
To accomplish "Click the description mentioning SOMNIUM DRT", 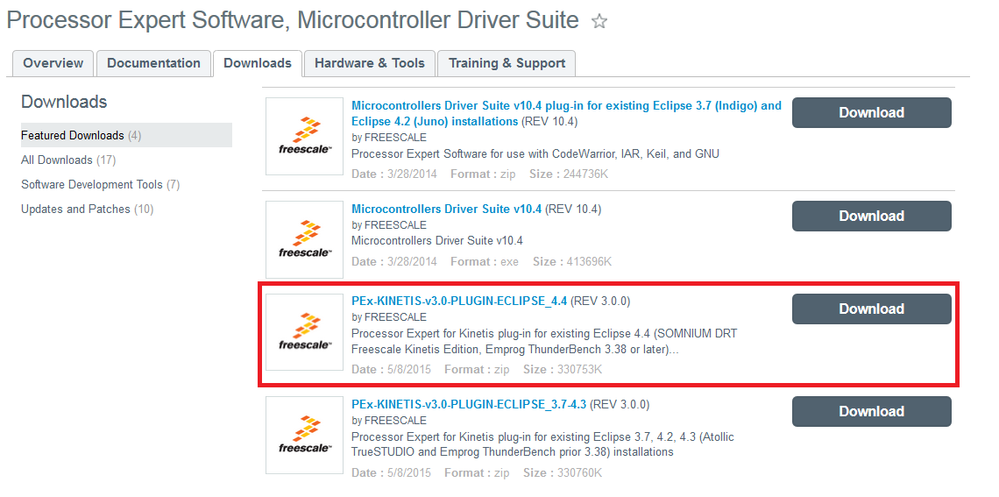I will point(545,342).
